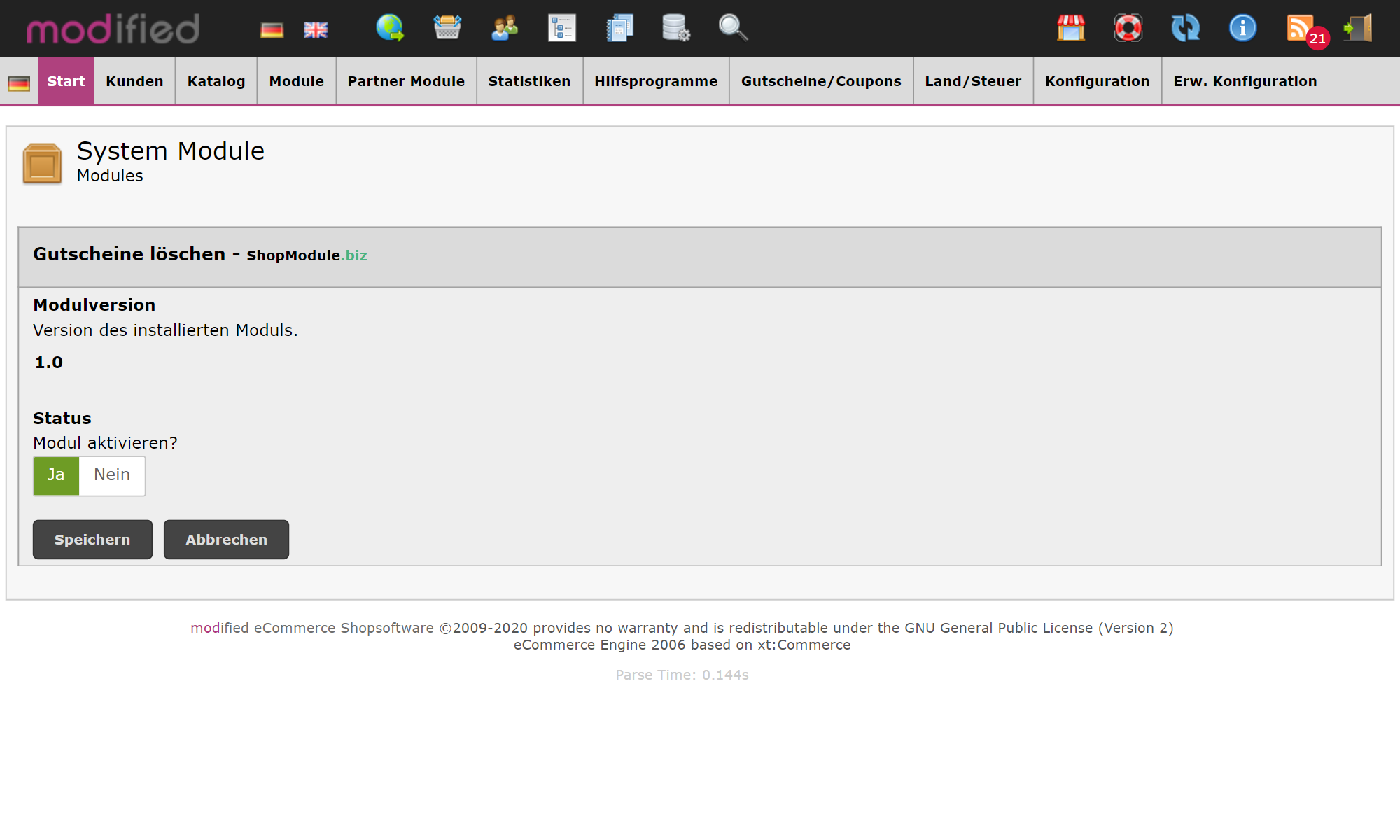Open the Katalog menu
1400x840 pixels.
point(216,81)
